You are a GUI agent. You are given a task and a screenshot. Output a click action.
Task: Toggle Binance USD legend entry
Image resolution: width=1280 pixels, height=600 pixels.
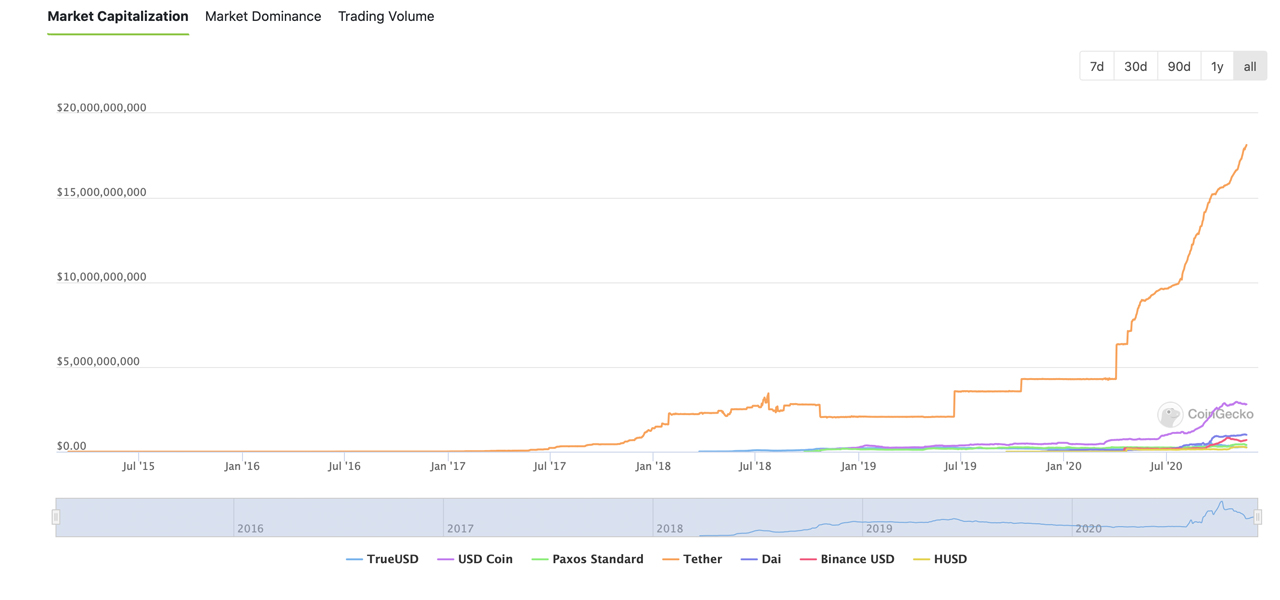click(x=847, y=559)
